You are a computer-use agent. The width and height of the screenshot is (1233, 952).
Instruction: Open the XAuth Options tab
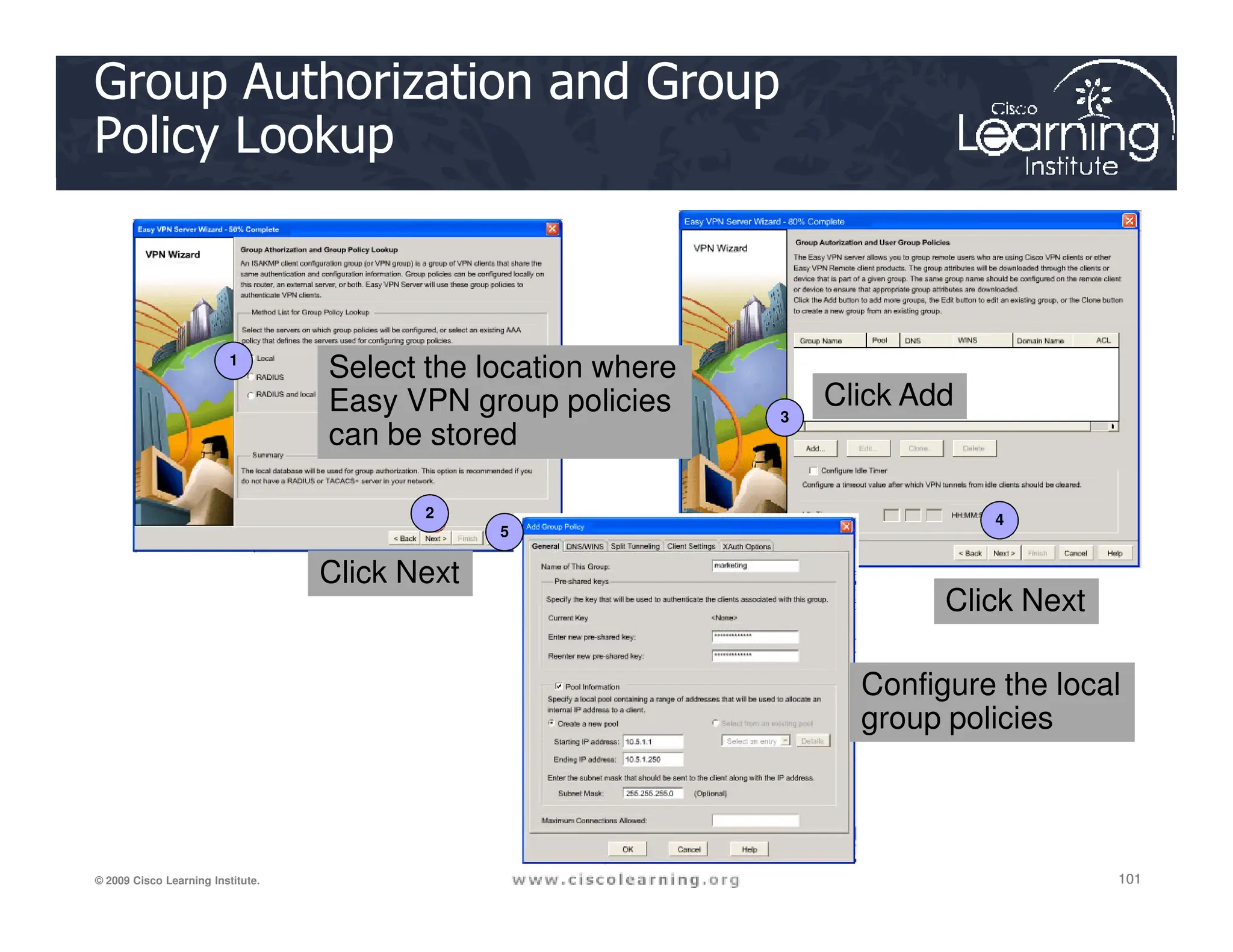[747, 546]
